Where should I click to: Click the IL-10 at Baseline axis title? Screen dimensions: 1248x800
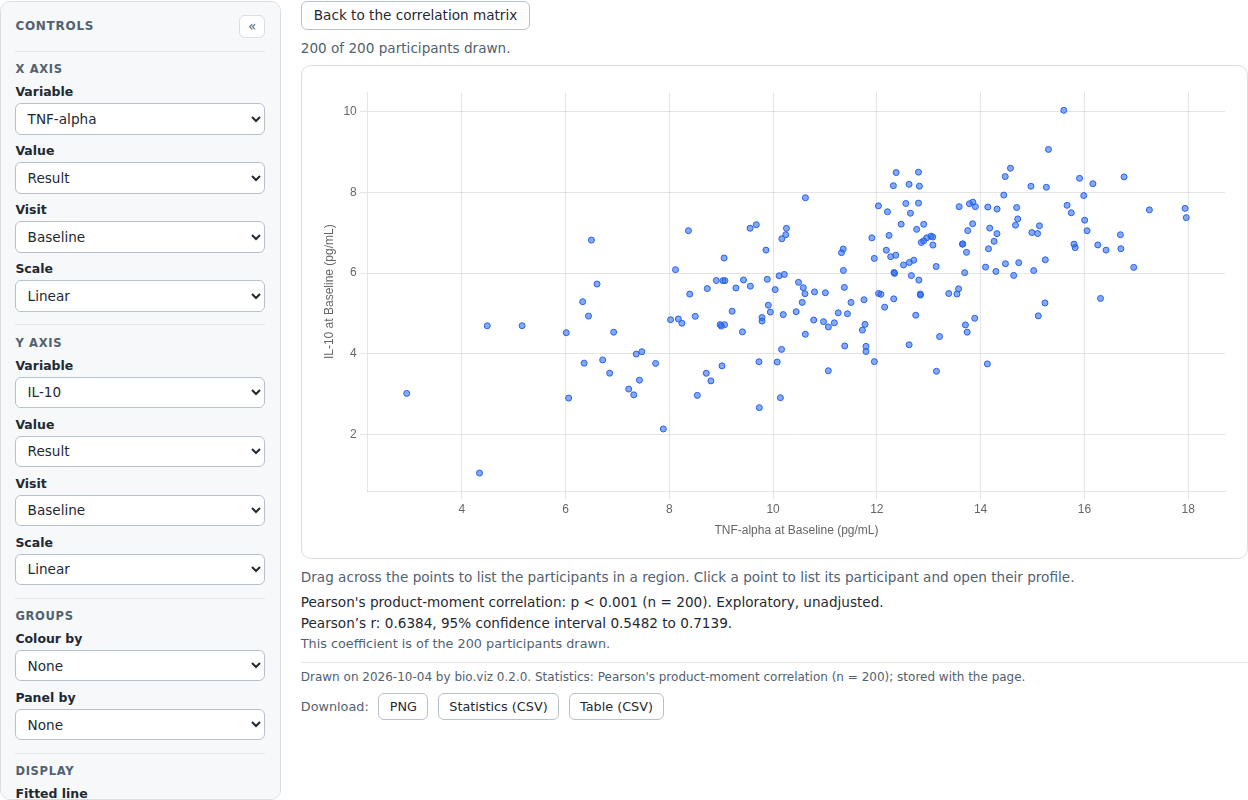point(329,292)
